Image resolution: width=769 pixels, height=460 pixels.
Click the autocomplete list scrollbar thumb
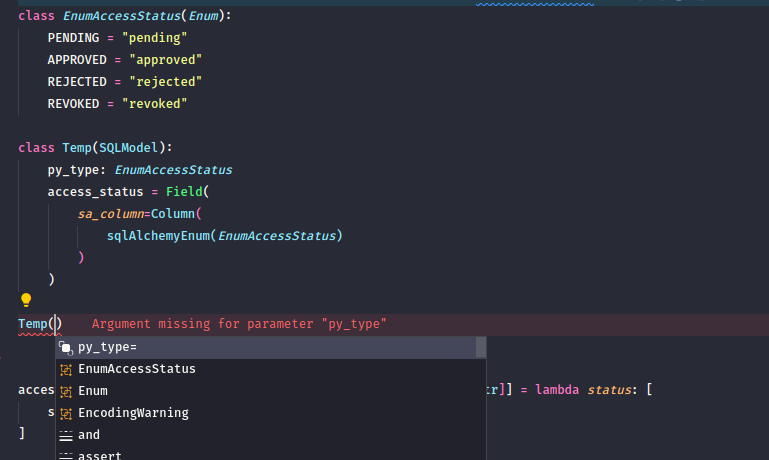pos(481,347)
